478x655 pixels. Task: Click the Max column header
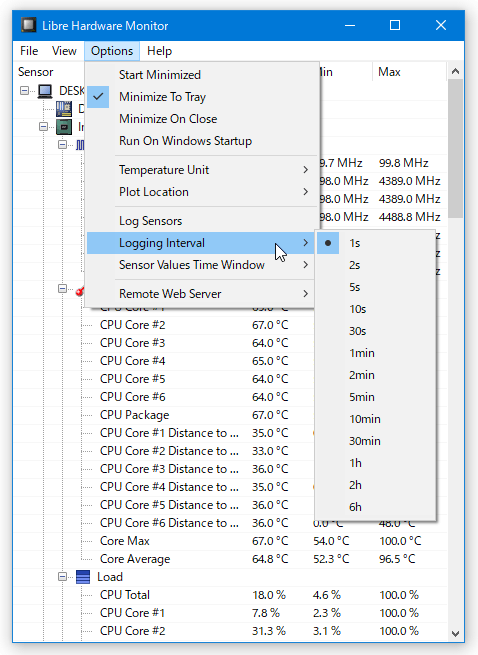[409, 72]
